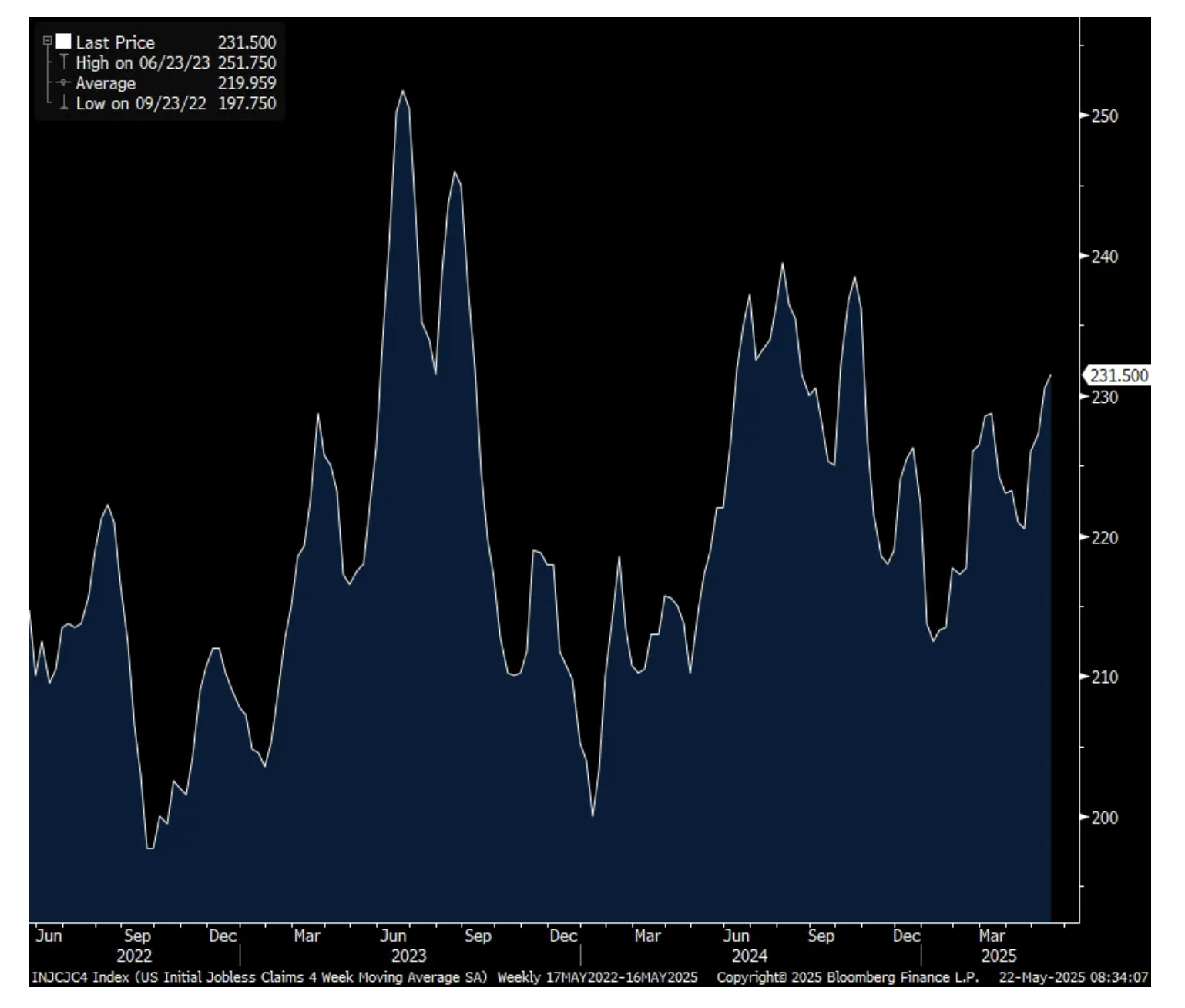This screenshot has height=1008, width=1185.
Task: Select the Last Price legend label
Action: coord(115,42)
